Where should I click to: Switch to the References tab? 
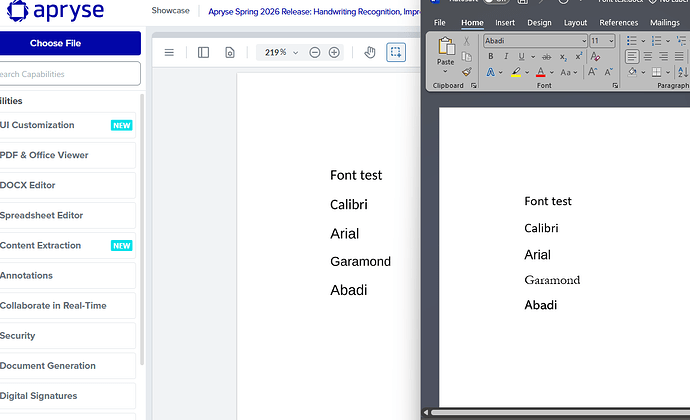pyautogui.click(x=618, y=23)
